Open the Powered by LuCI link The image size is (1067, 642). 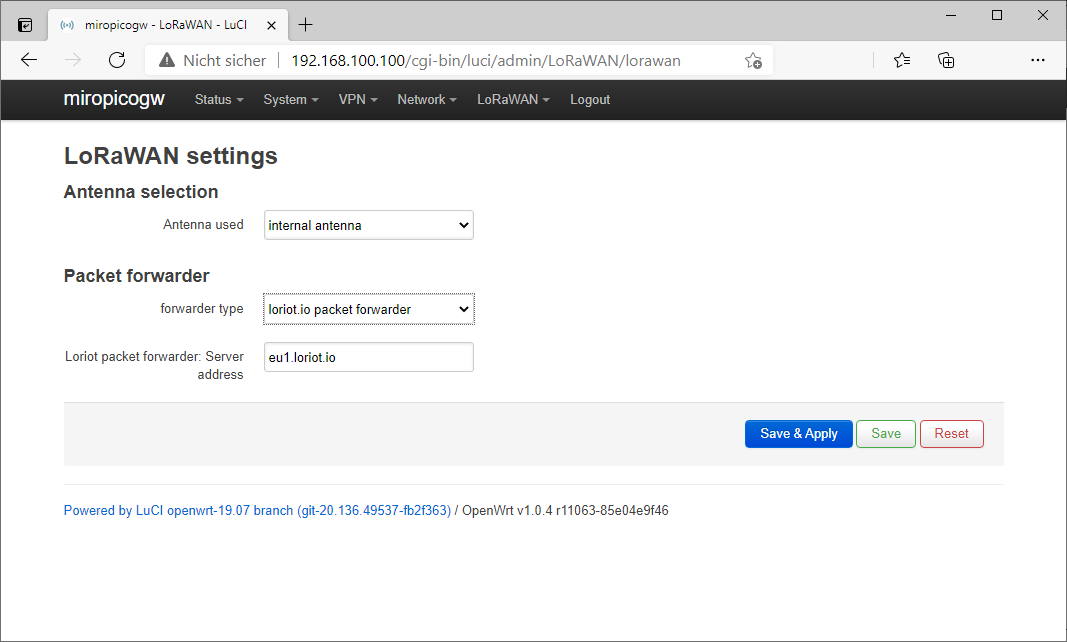click(257, 511)
